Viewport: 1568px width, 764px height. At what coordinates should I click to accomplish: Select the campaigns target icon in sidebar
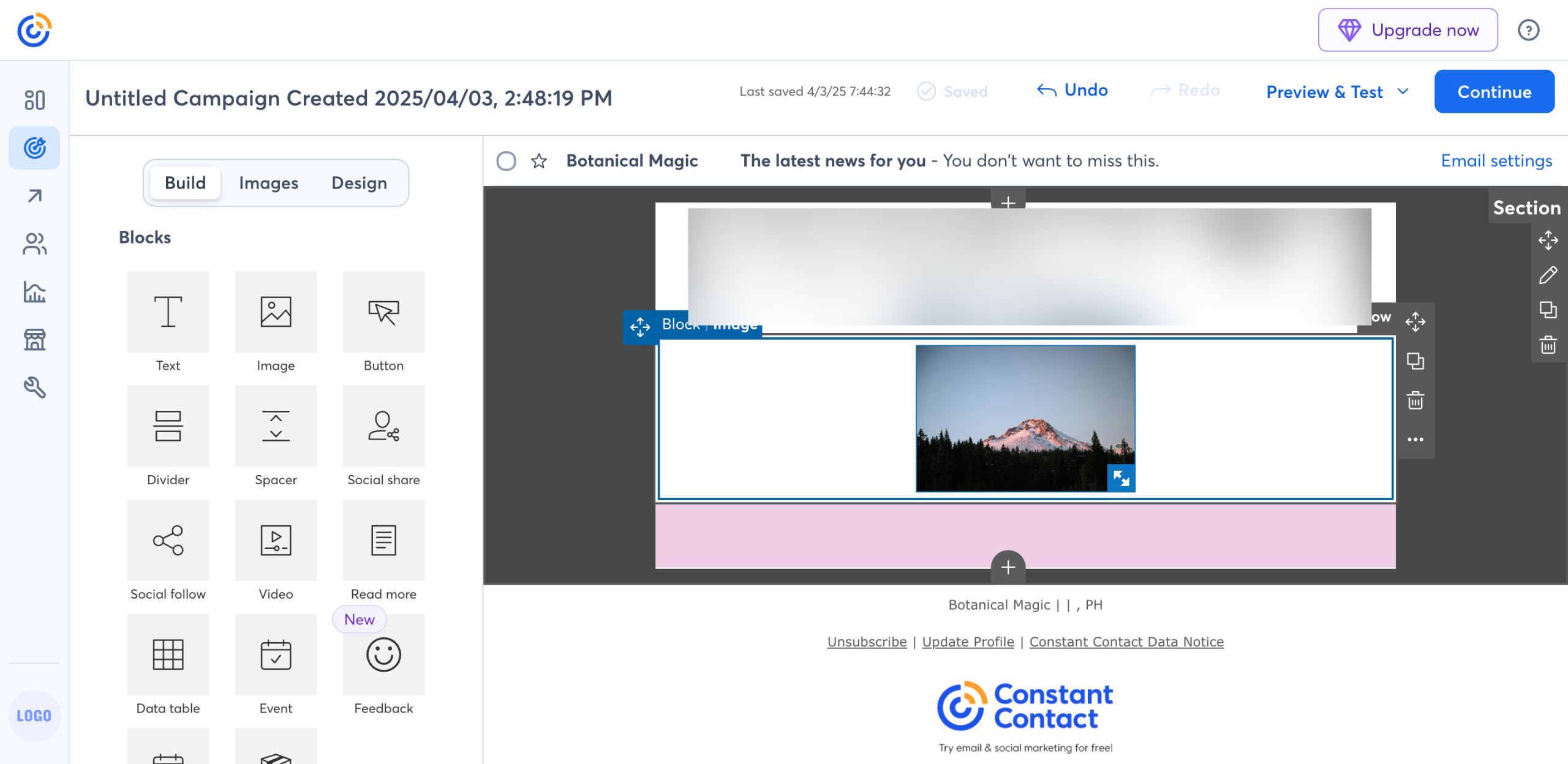pyautogui.click(x=34, y=148)
